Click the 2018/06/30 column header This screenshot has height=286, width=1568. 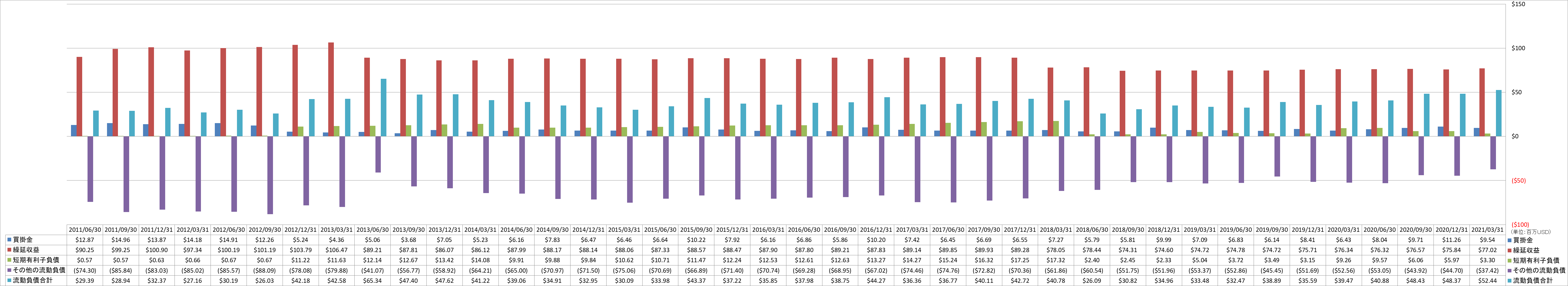(1092, 230)
